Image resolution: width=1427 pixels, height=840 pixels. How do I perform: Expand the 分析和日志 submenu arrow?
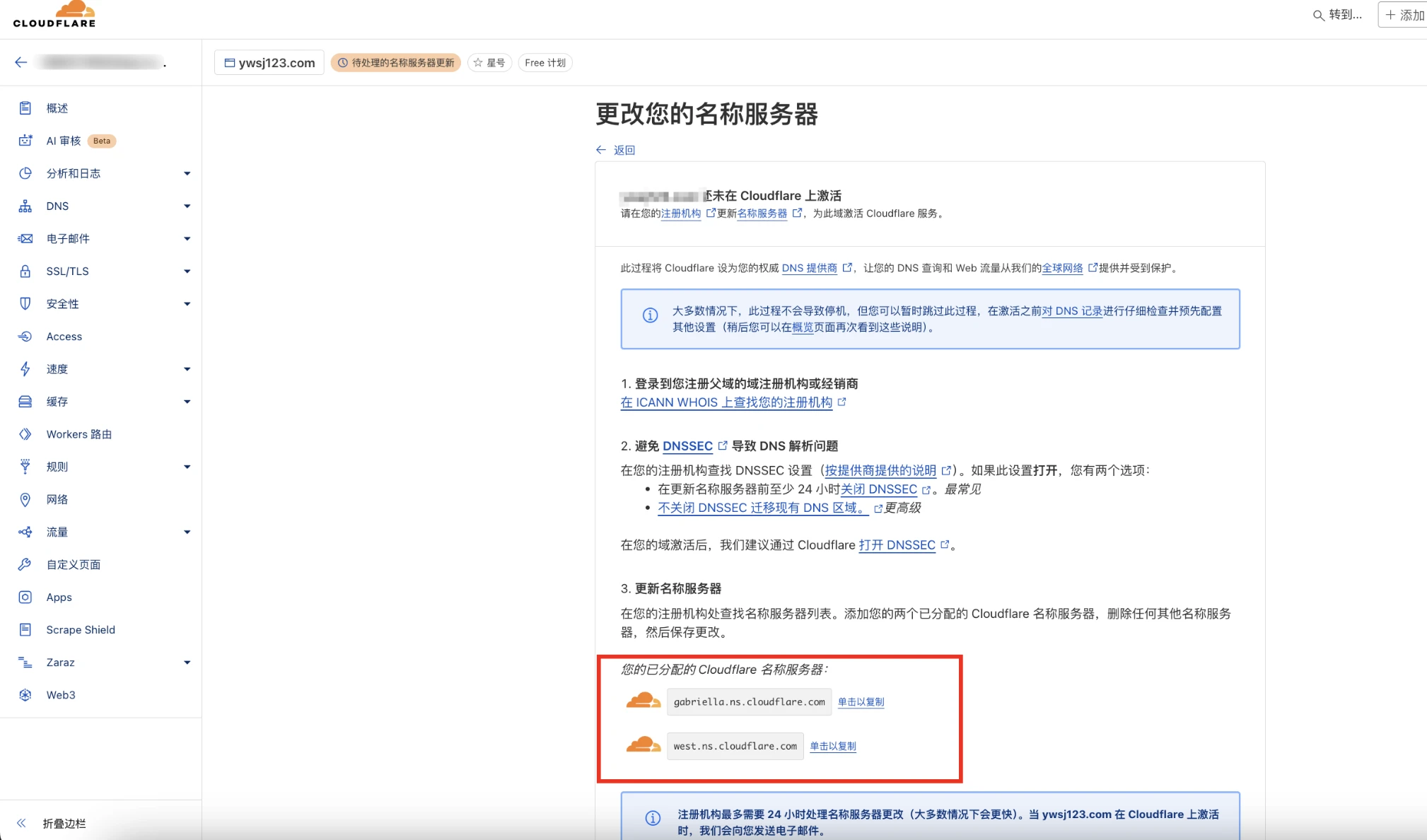pyautogui.click(x=187, y=173)
